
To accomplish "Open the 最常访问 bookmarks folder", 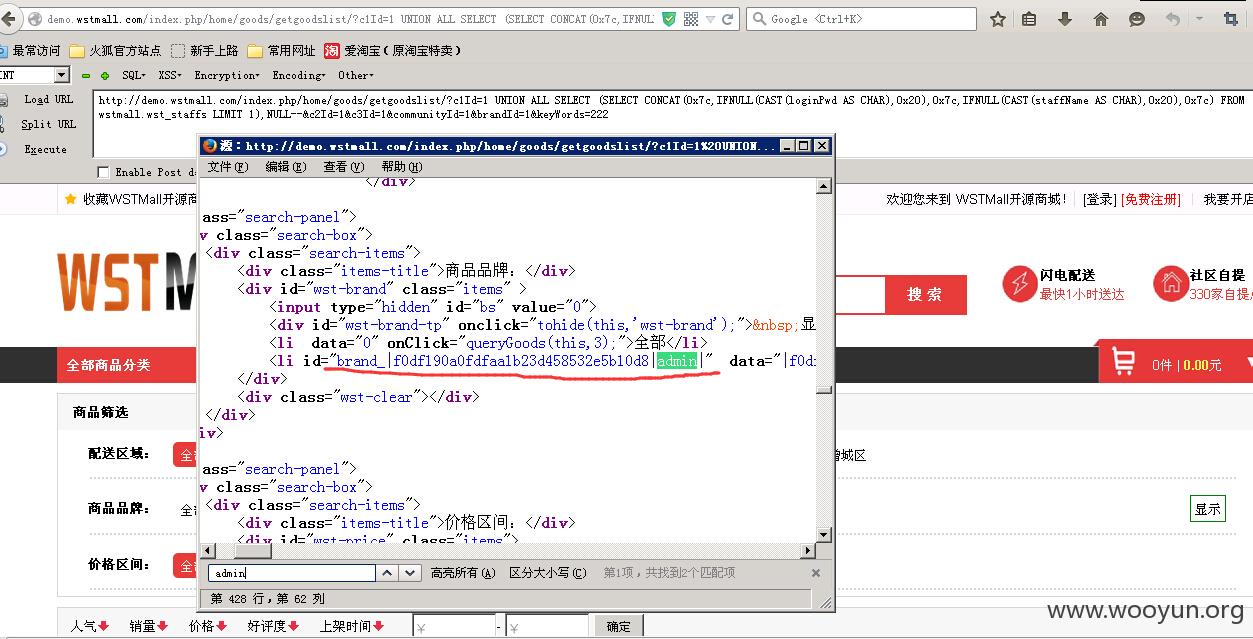I will 30,51.
